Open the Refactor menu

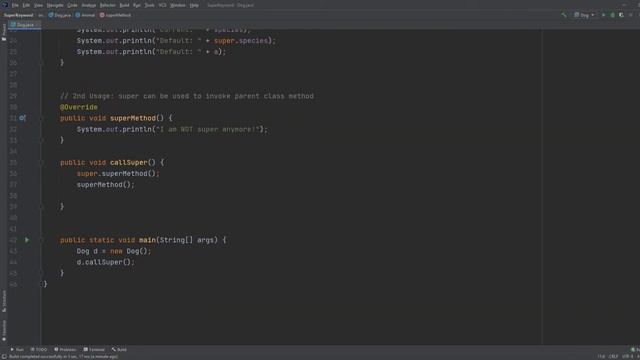(108, 5)
